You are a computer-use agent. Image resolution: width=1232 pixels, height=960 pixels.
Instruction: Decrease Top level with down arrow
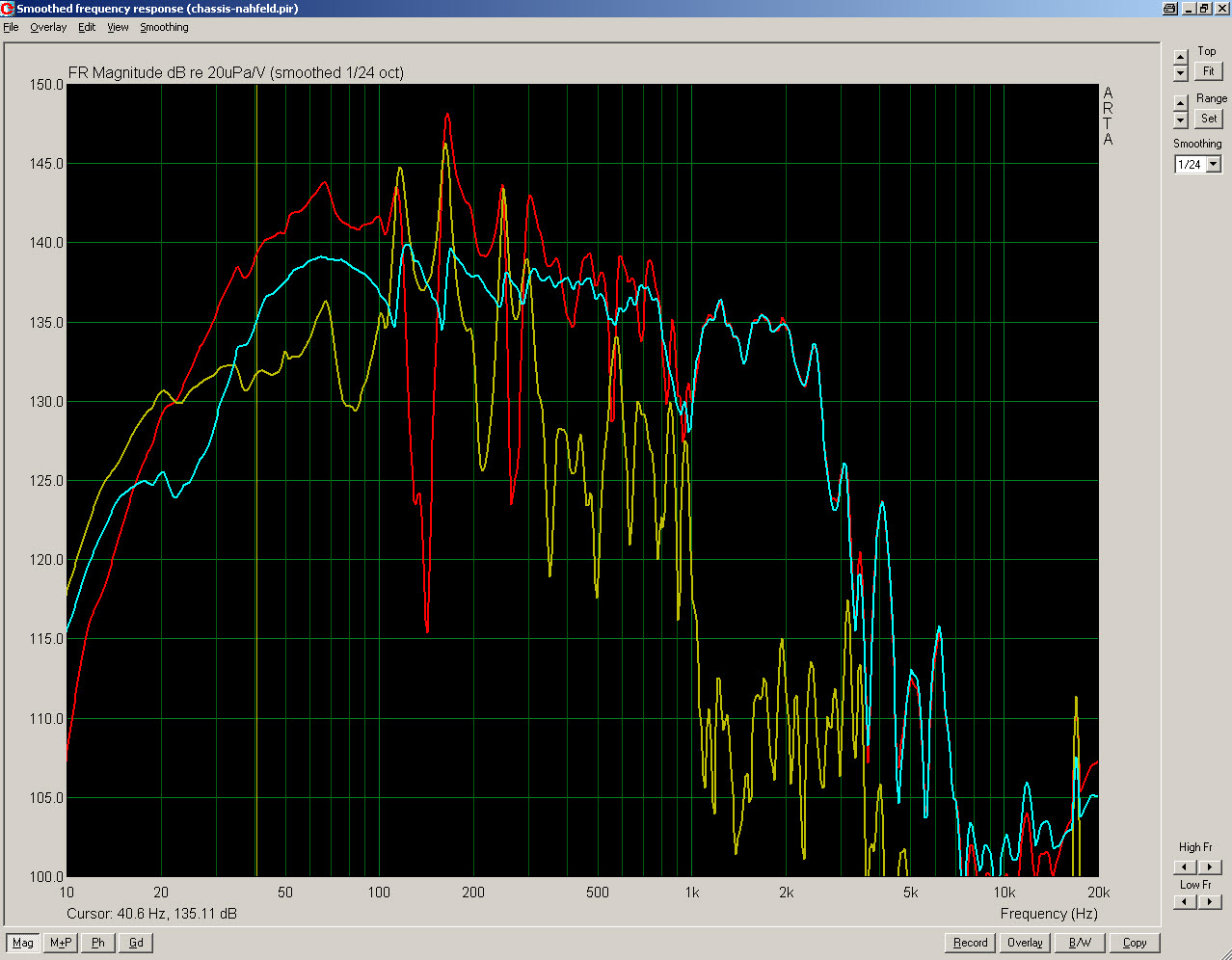point(1181,73)
